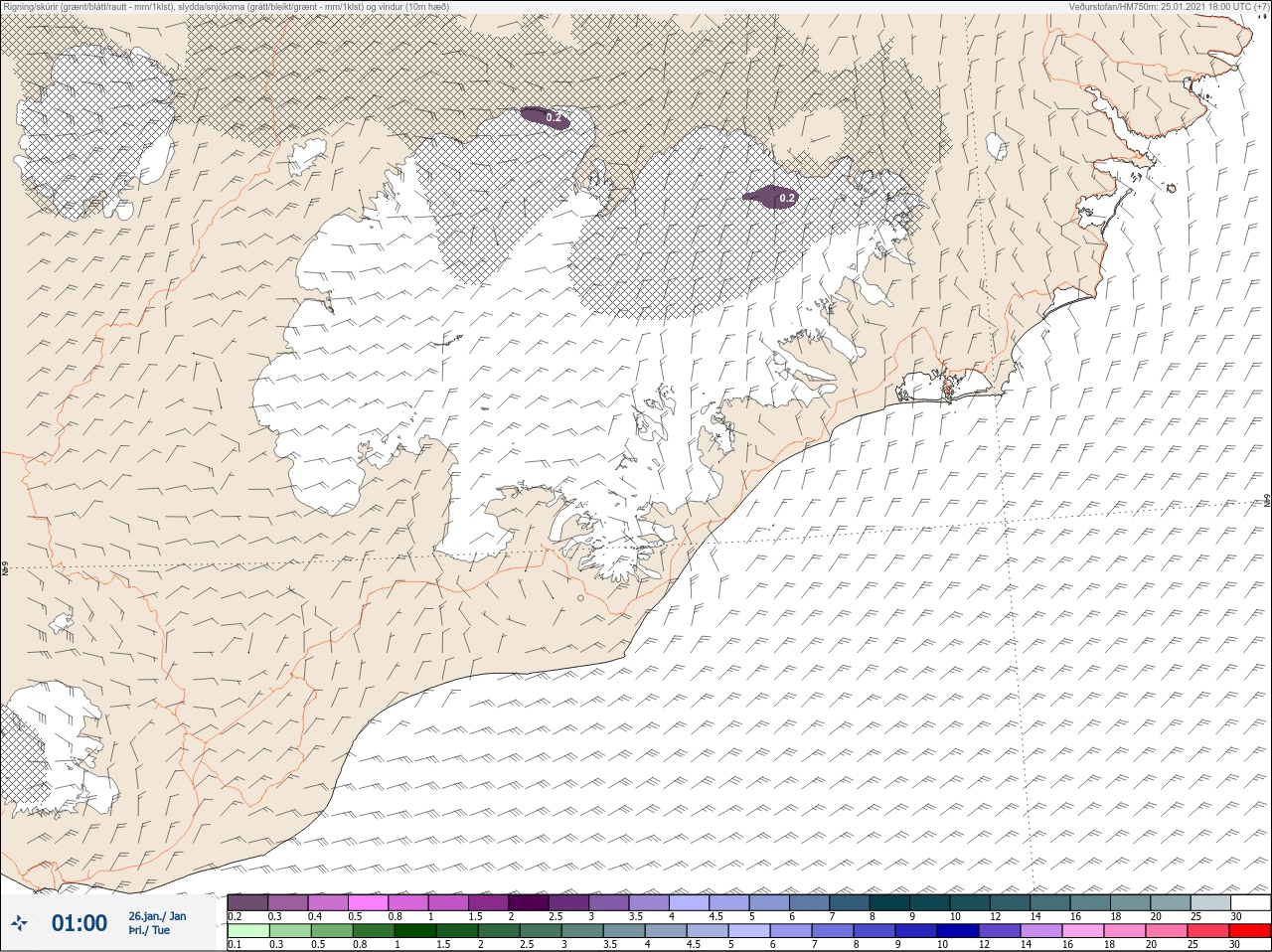
Task: Click the '0.1' label under the rain legend row
Action: [x=235, y=945]
